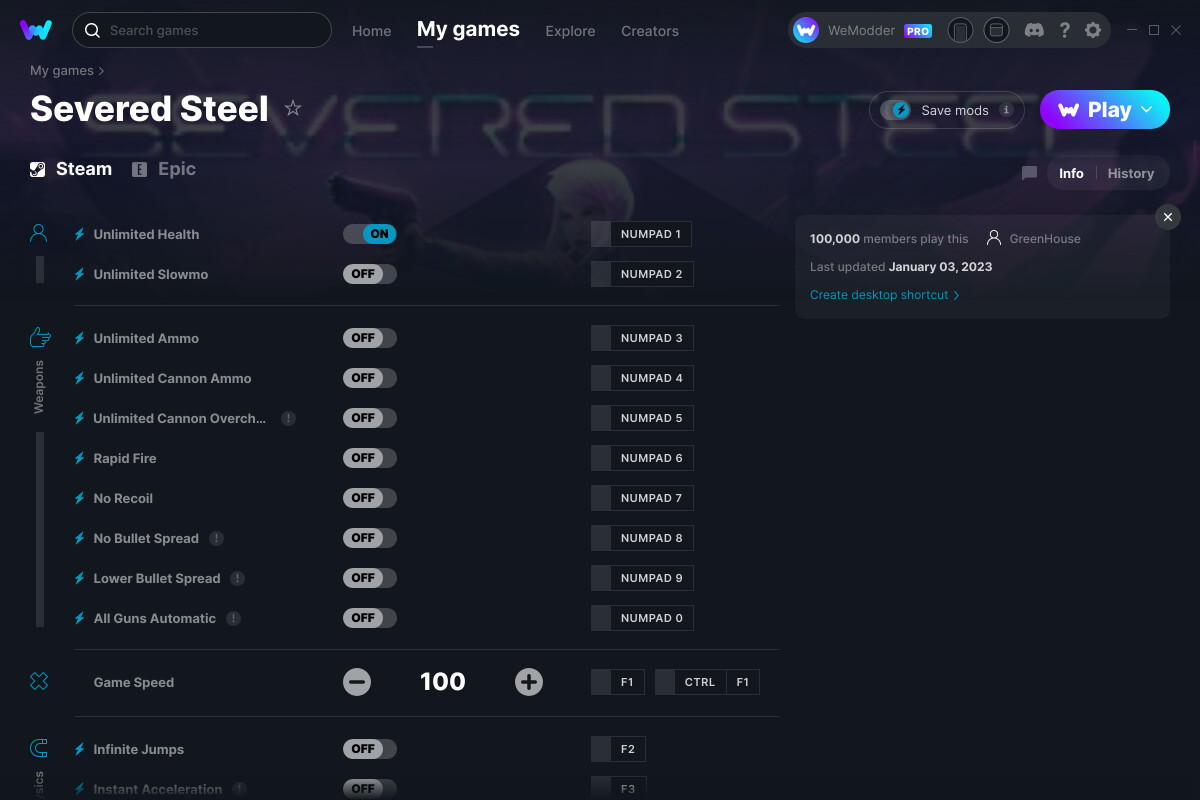Turn off the Unlimited Health toggle
Screen dimensions: 1200x800
[369, 233]
